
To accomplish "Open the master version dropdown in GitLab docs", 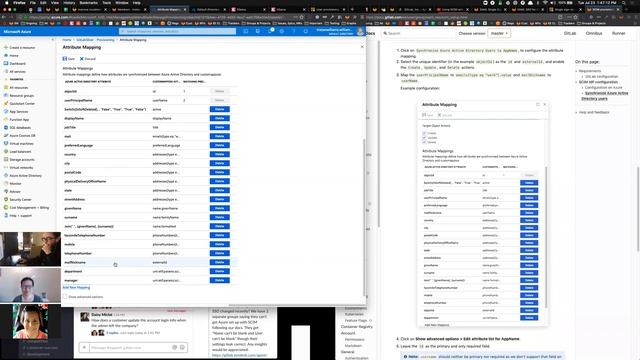I will tap(499, 33).
